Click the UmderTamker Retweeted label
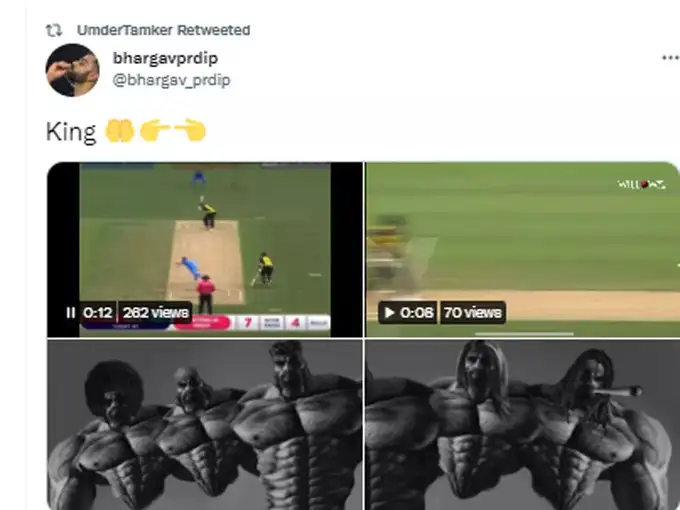Screen dimensions: 680x510 click(x=163, y=30)
